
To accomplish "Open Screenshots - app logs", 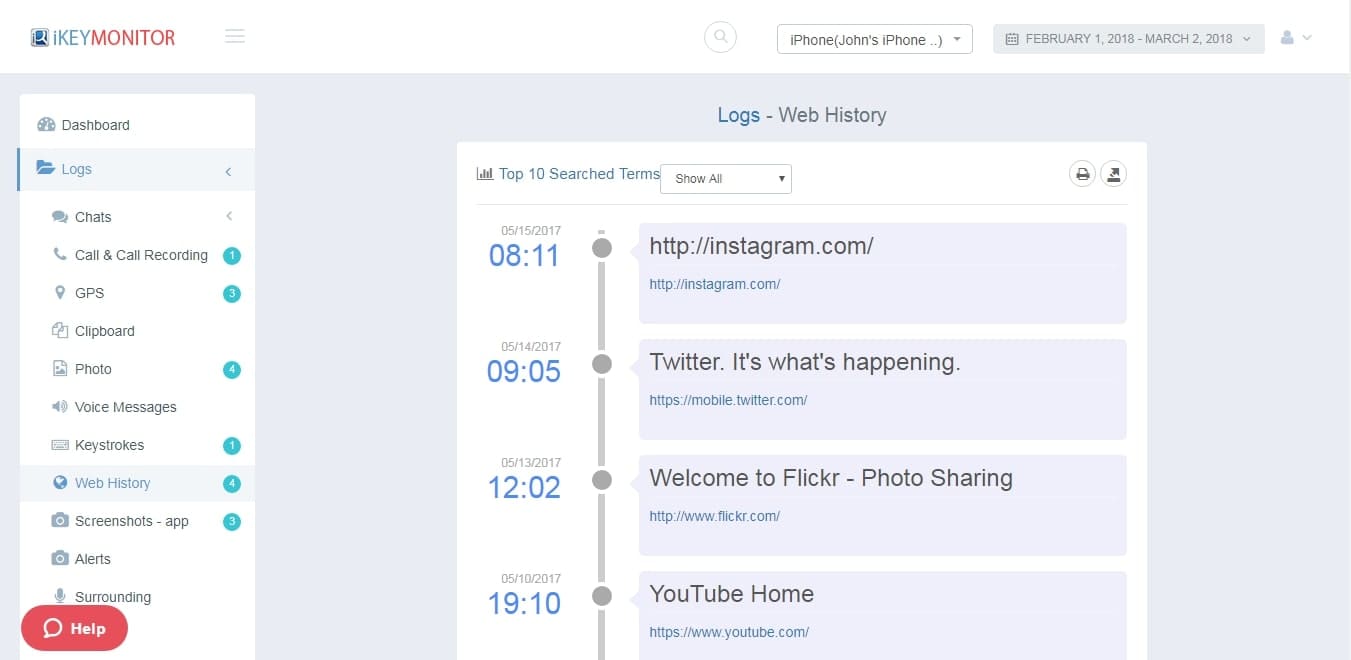I will point(131,521).
